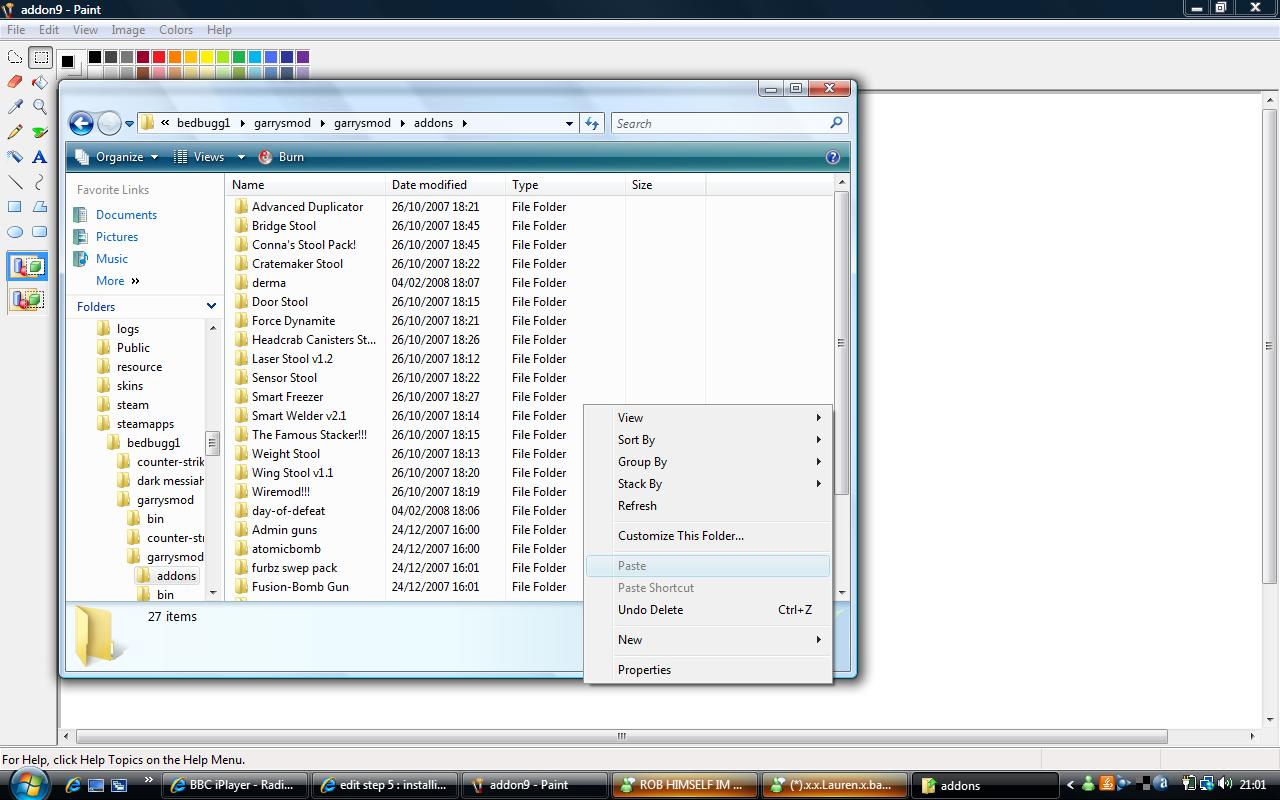Open the Colors menu
This screenshot has height=800, width=1280.
pos(176,30)
